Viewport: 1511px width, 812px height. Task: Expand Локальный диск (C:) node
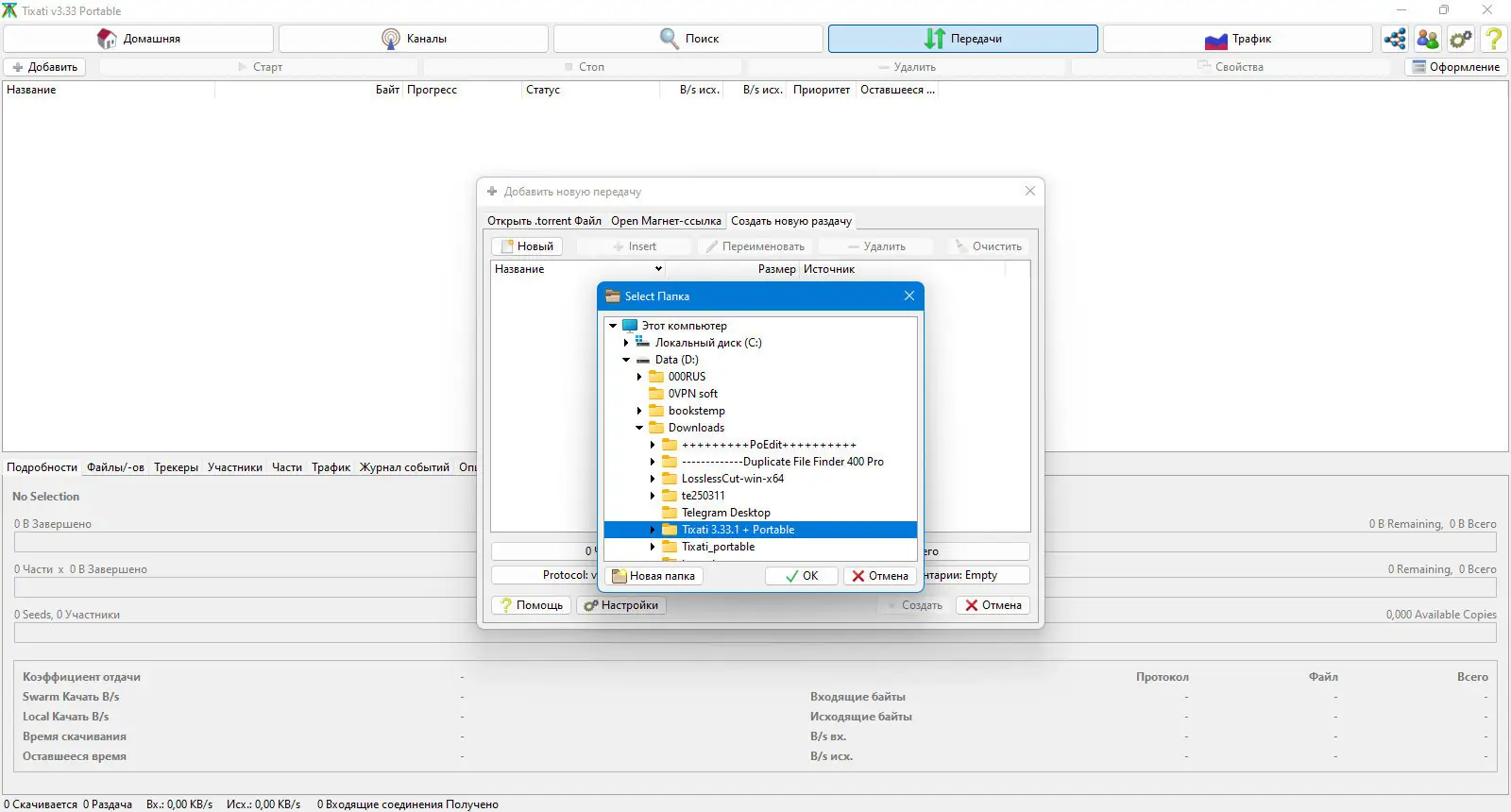626,343
